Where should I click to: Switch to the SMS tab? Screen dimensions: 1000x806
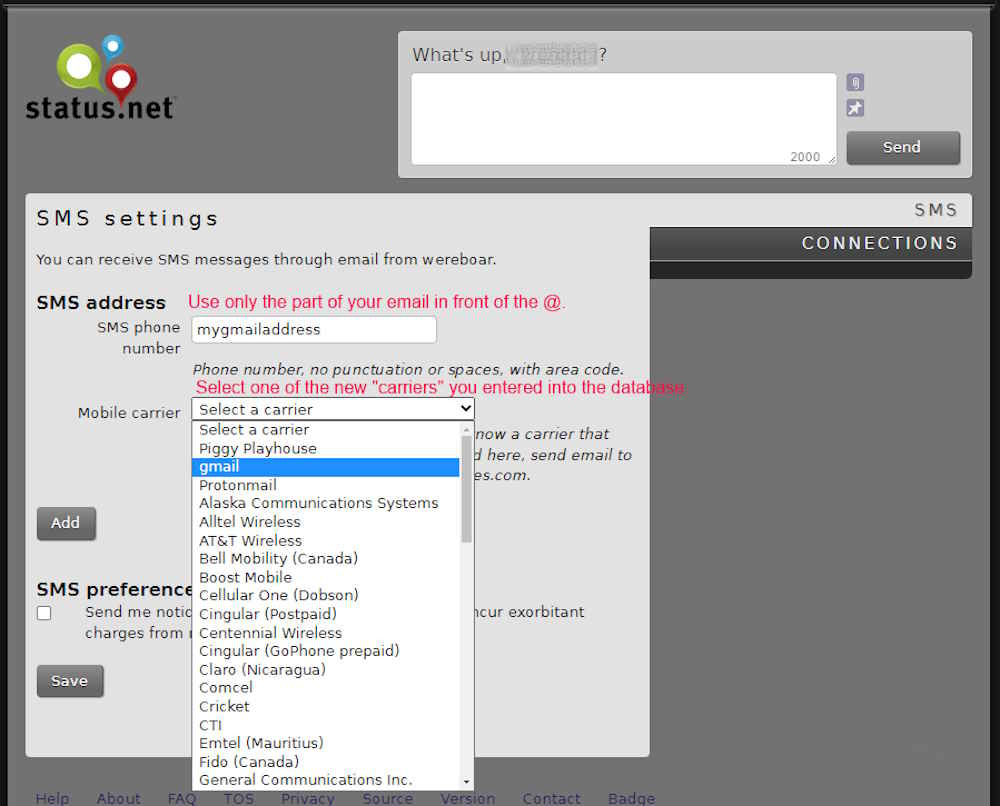pyautogui.click(x=935, y=210)
